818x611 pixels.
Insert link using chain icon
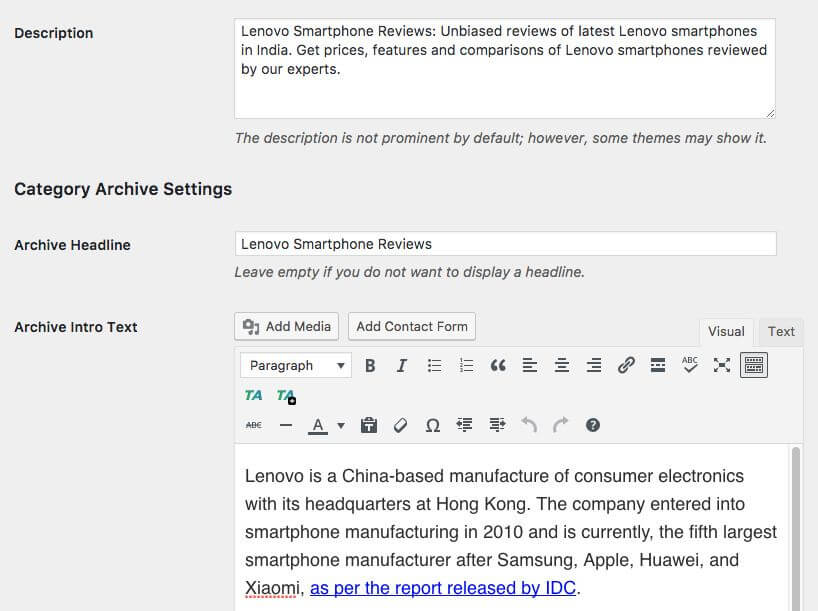[x=626, y=366]
